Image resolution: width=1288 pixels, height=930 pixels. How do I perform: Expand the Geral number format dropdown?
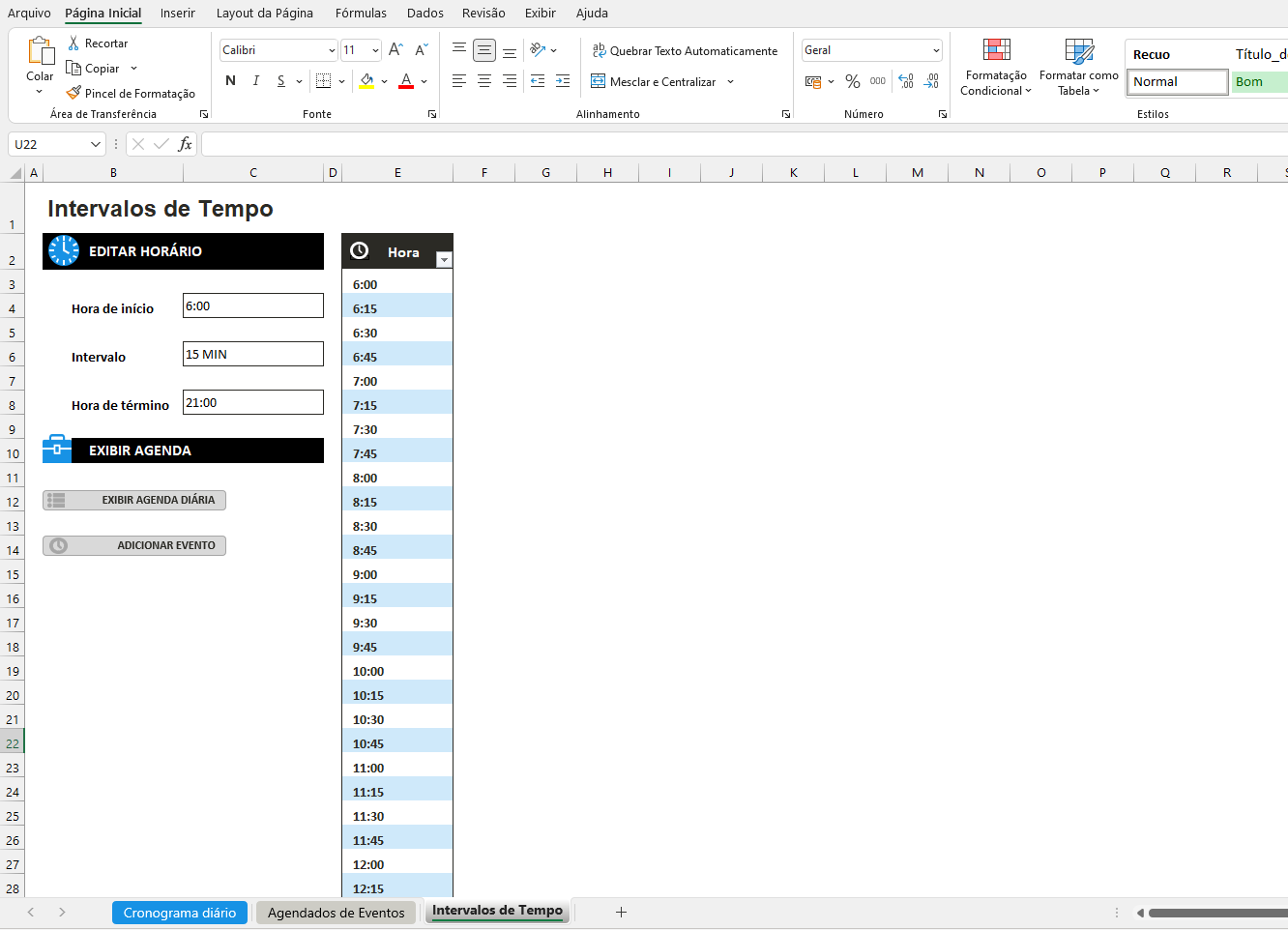(x=936, y=50)
